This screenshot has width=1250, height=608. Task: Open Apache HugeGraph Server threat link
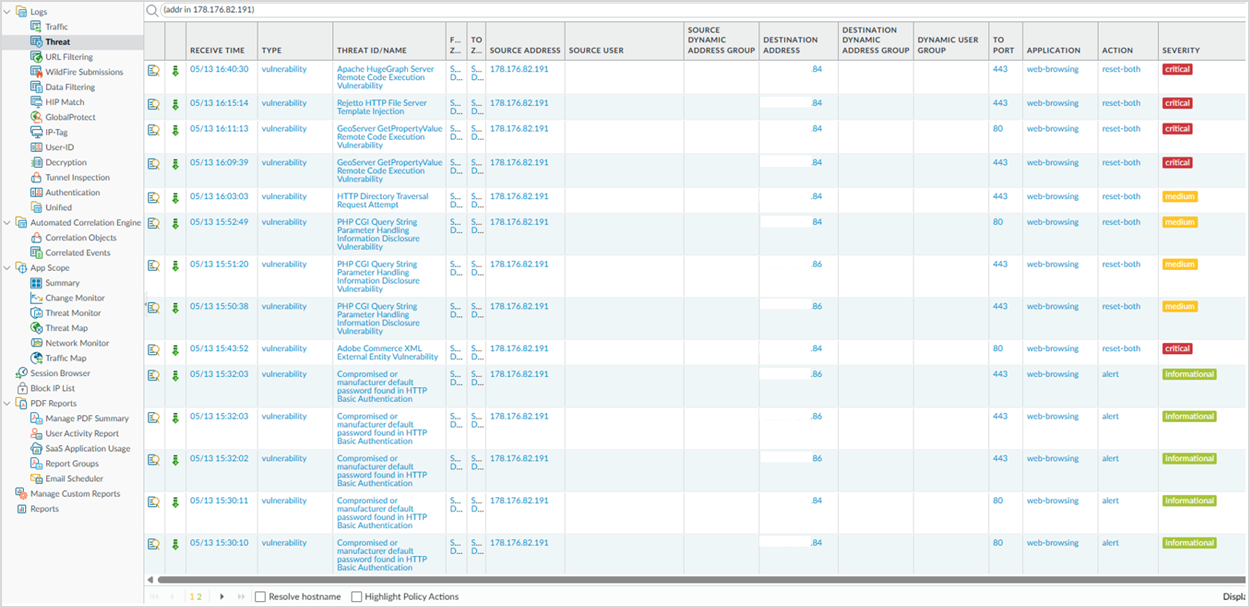tap(385, 69)
